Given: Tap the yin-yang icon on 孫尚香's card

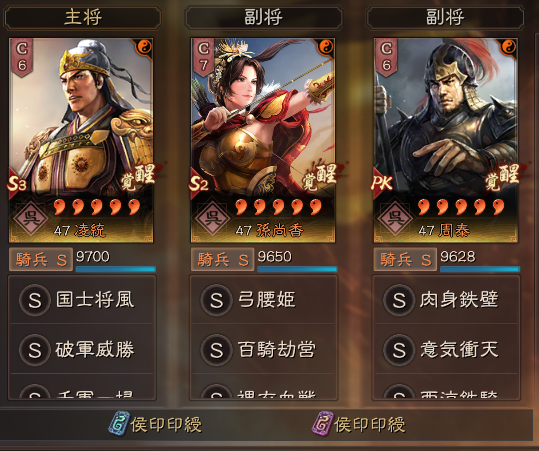Looking at the screenshot, I should (x=327, y=46).
